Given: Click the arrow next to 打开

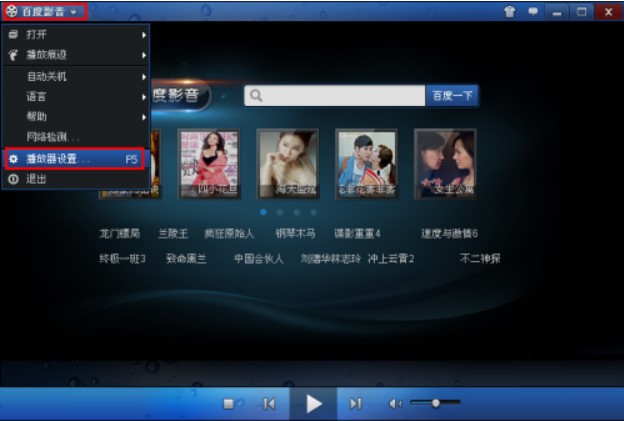Looking at the screenshot, I should (x=144, y=35).
